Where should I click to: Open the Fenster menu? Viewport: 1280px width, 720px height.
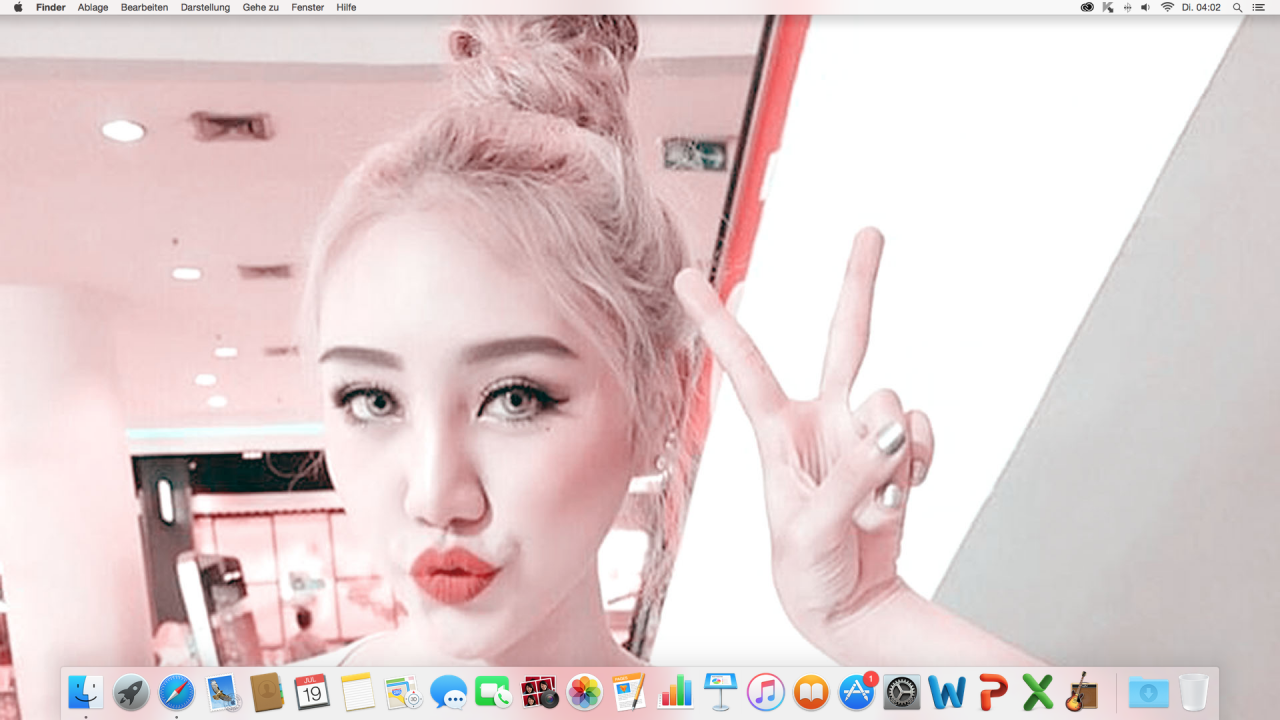click(308, 7)
